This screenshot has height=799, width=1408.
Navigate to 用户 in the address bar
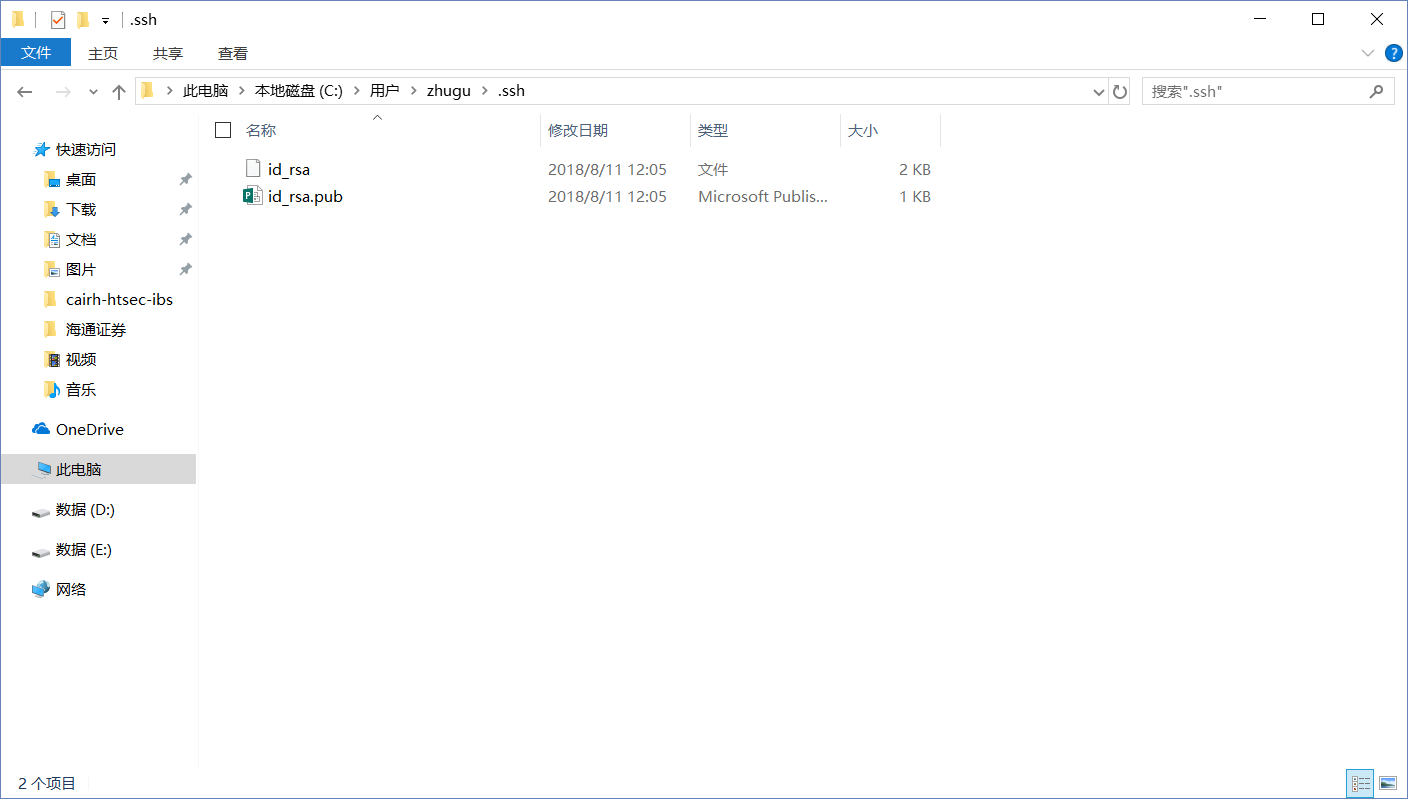coord(384,91)
